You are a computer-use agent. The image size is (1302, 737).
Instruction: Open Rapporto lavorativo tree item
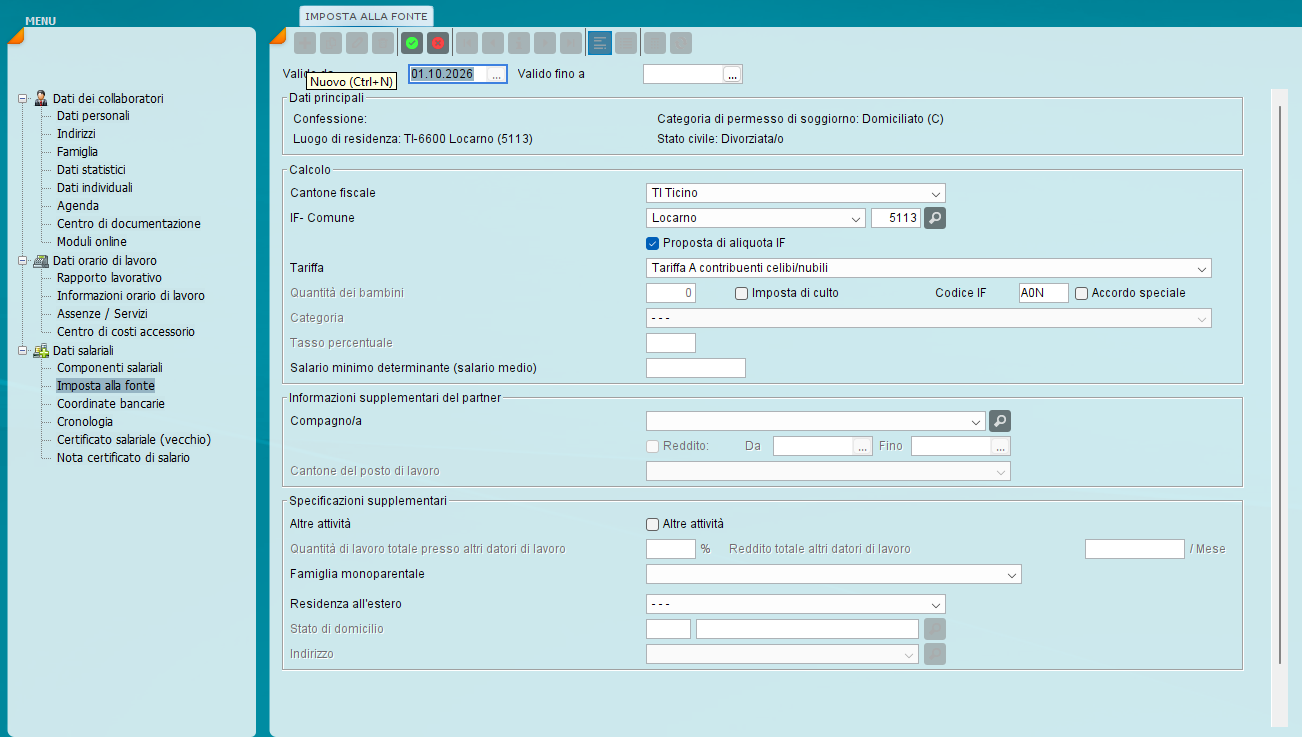[x=109, y=278]
